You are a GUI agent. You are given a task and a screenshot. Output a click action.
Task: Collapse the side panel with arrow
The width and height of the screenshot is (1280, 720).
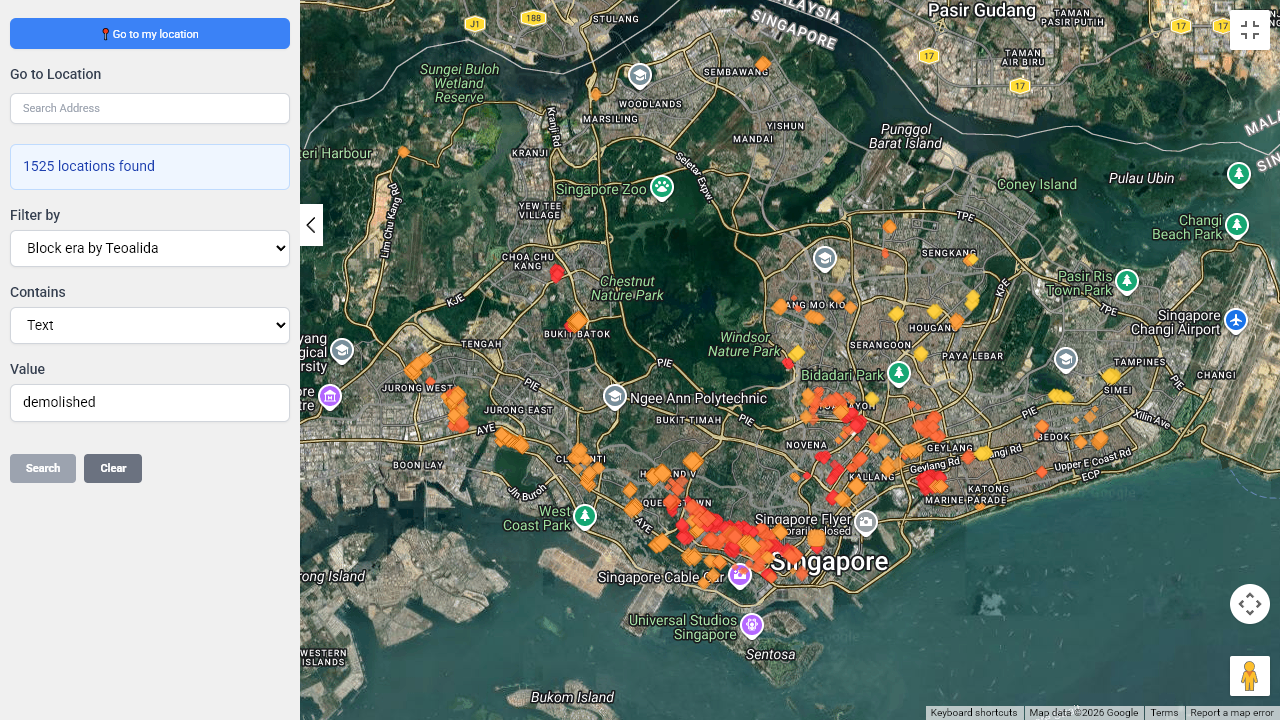coord(311,225)
